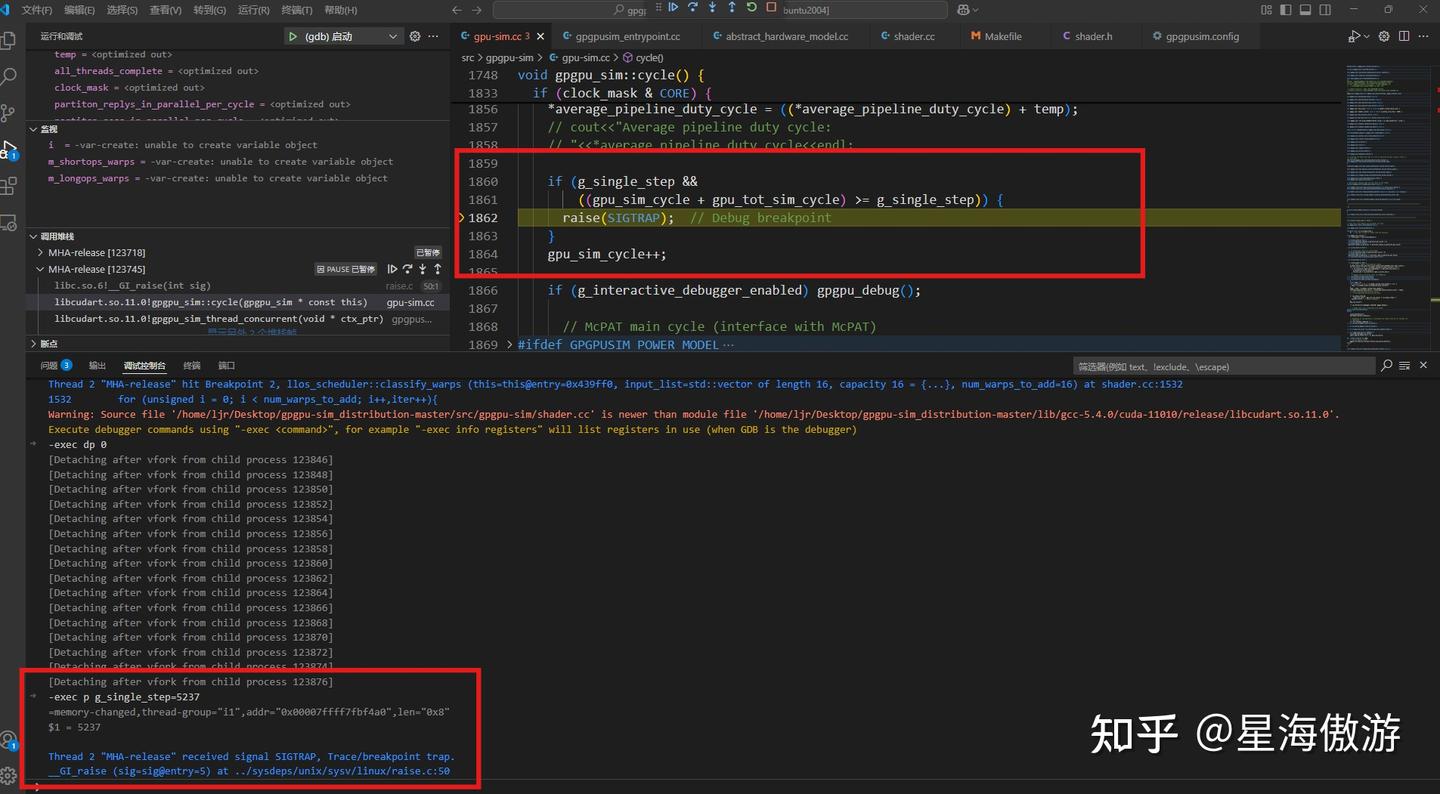Screen dimensions: 1440x794
Task: Click the gpgpu-sim breadcrumb segment
Action: [509, 58]
